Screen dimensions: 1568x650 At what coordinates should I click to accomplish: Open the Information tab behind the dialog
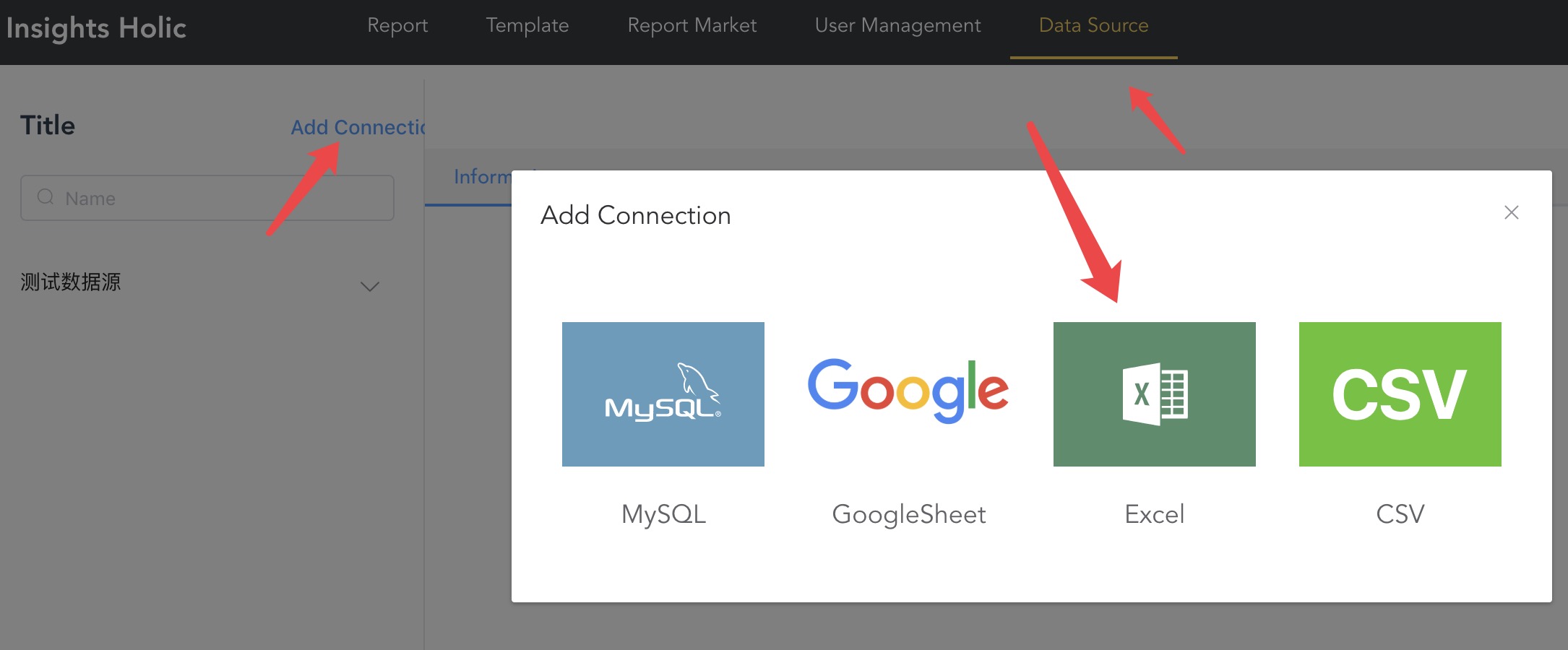[483, 177]
